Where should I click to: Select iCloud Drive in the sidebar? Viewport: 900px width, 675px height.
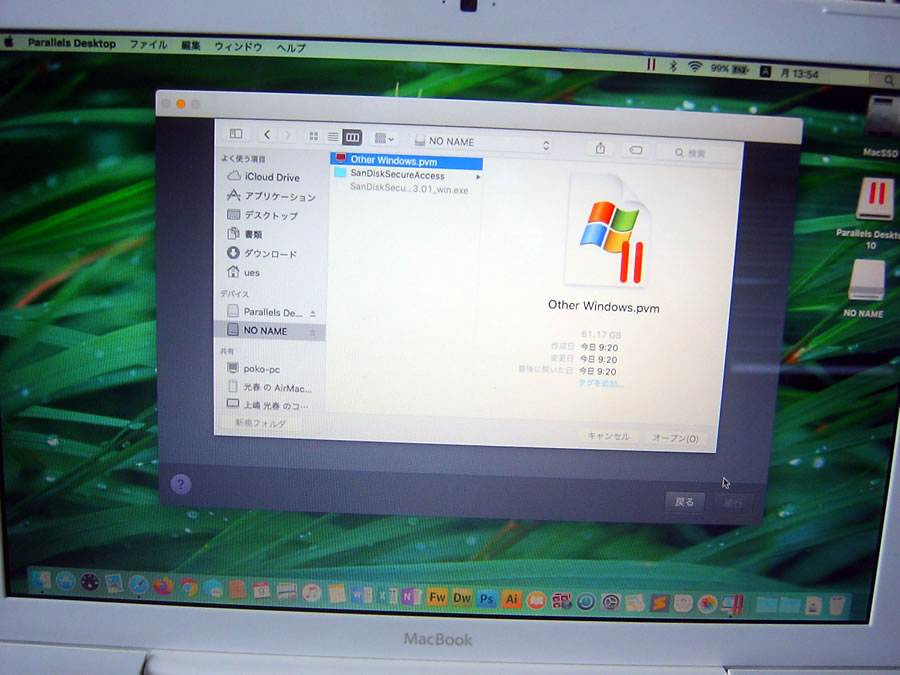point(271,177)
